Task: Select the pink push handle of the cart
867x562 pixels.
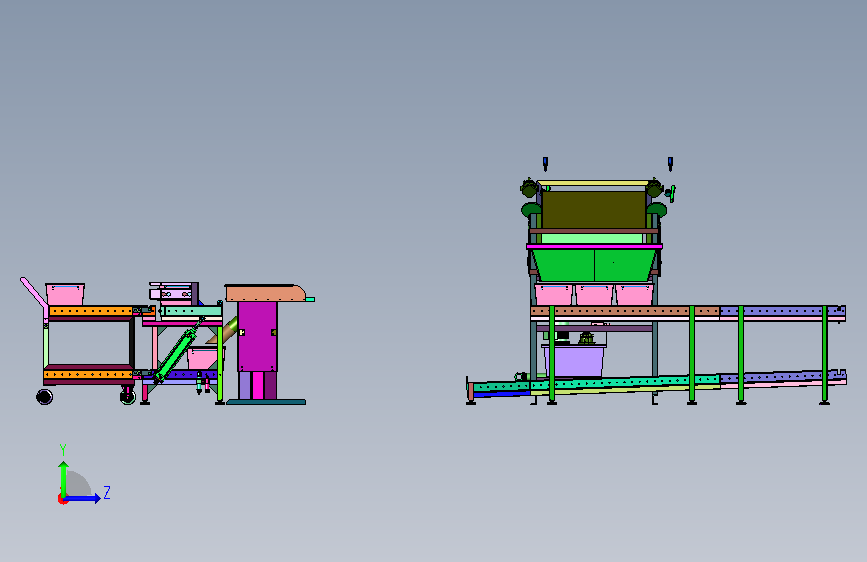Action: tap(35, 295)
